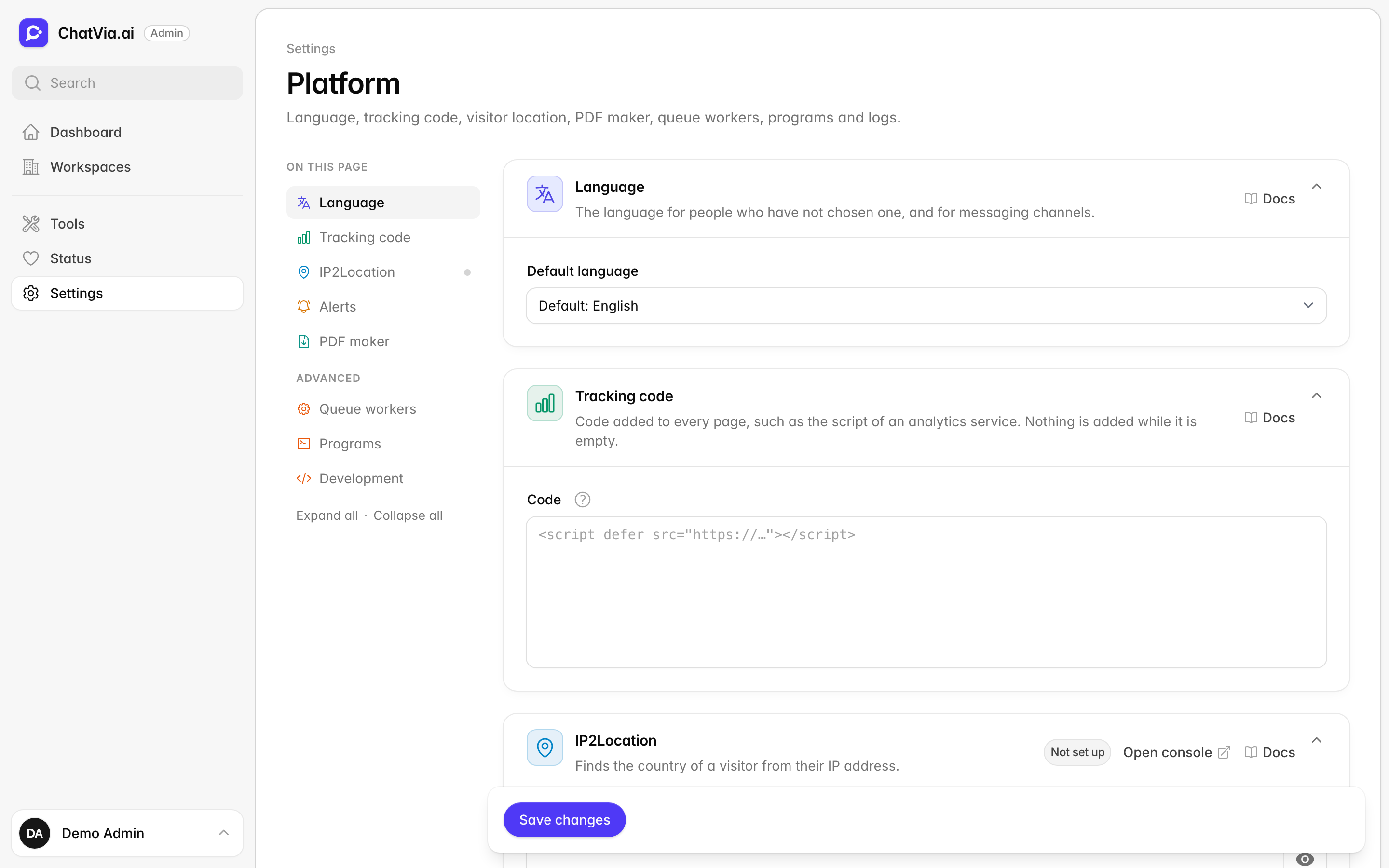Open Tools in the sidebar
1389x868 pixels.
click(127, 224)
